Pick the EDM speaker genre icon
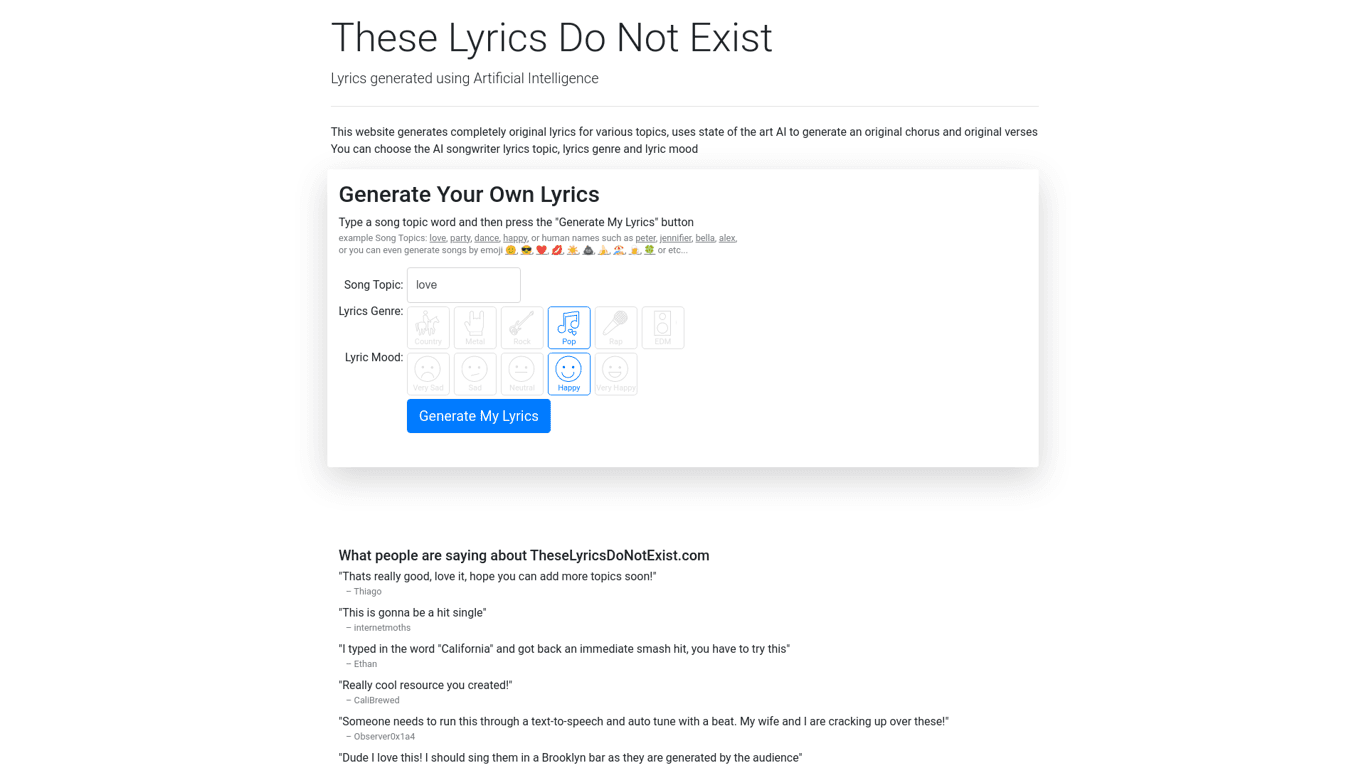Screen dimensions: 1366x768 point(663,327)
